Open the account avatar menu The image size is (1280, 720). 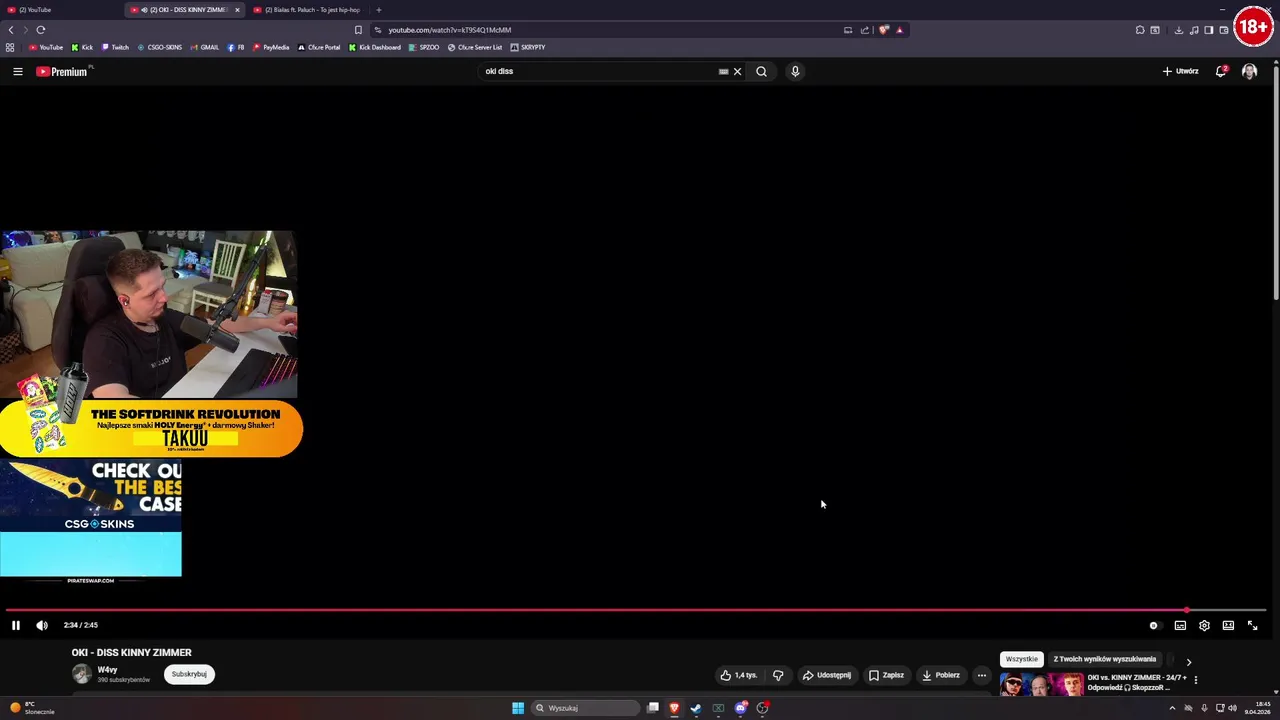click(1249, 71)
